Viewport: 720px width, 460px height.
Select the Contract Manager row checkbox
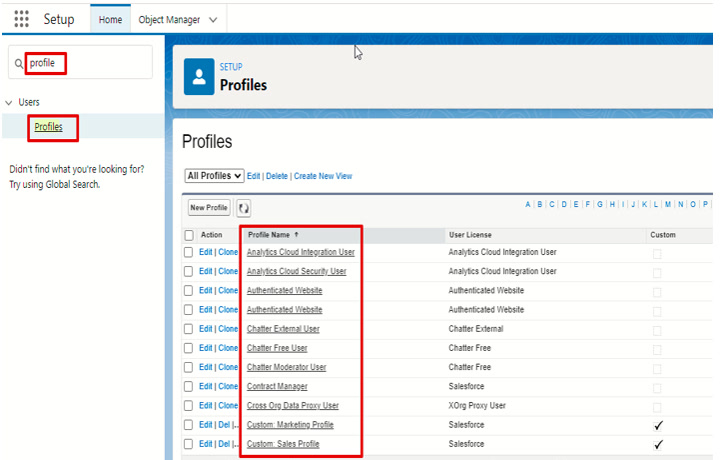tap(189, 387)
